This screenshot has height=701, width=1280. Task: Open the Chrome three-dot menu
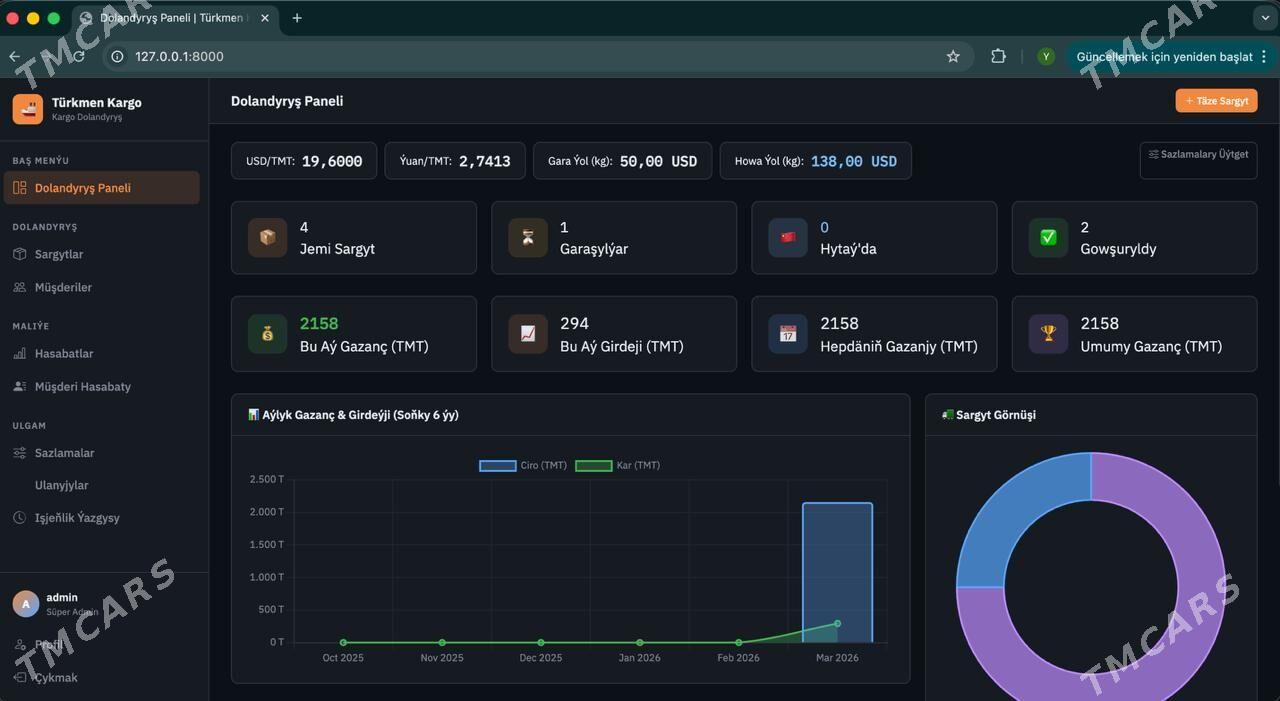(1264, 57)
